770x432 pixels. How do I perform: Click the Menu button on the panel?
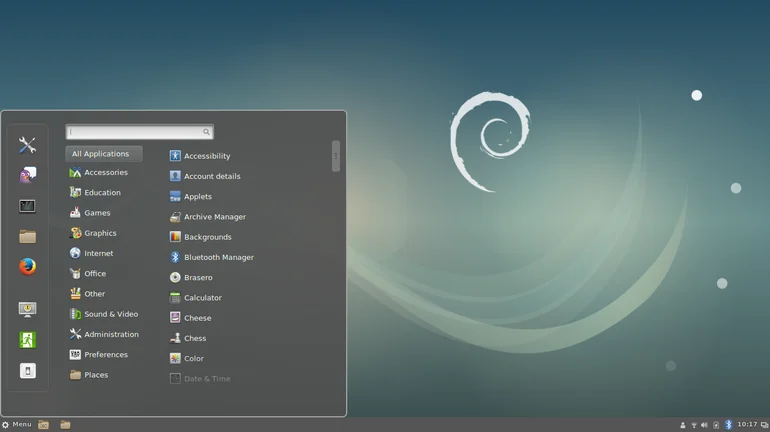17,425
